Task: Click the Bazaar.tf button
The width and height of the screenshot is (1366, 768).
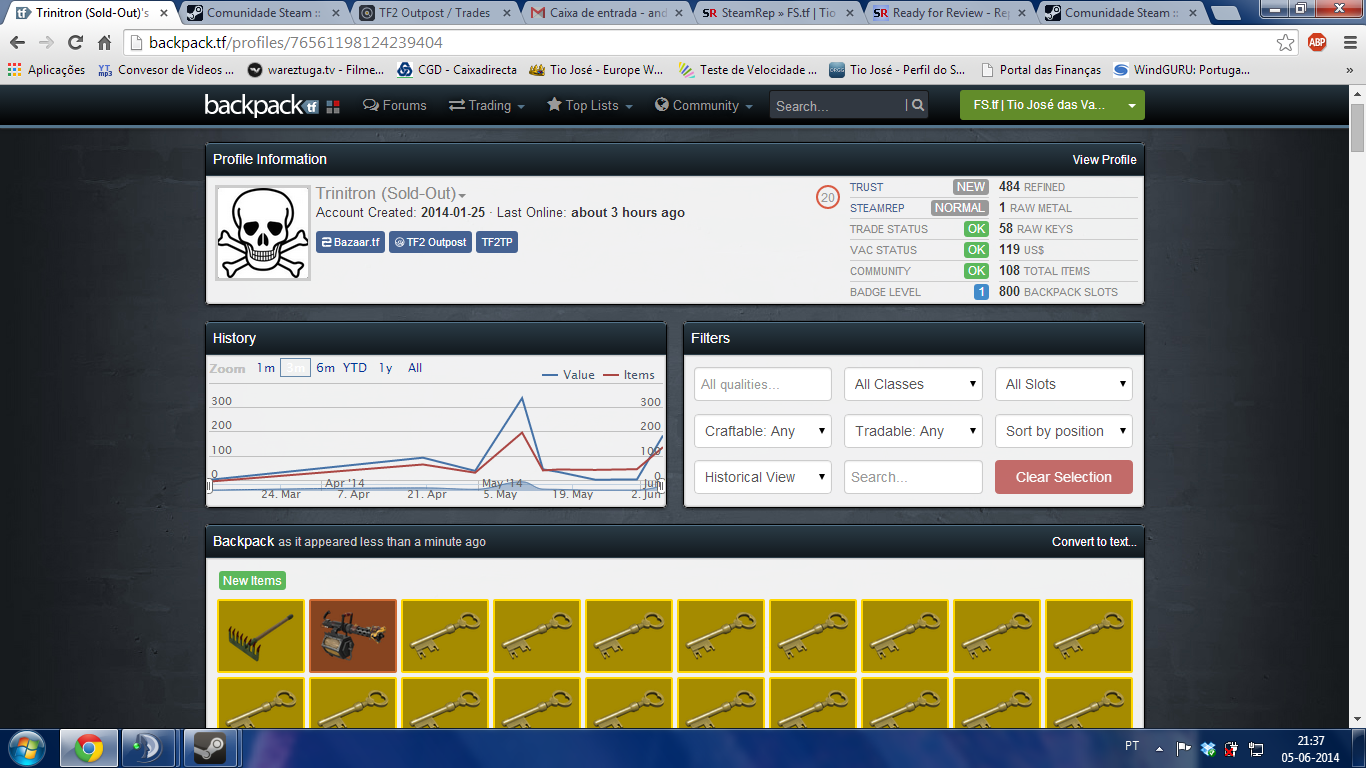Action: tap(350, 242)
